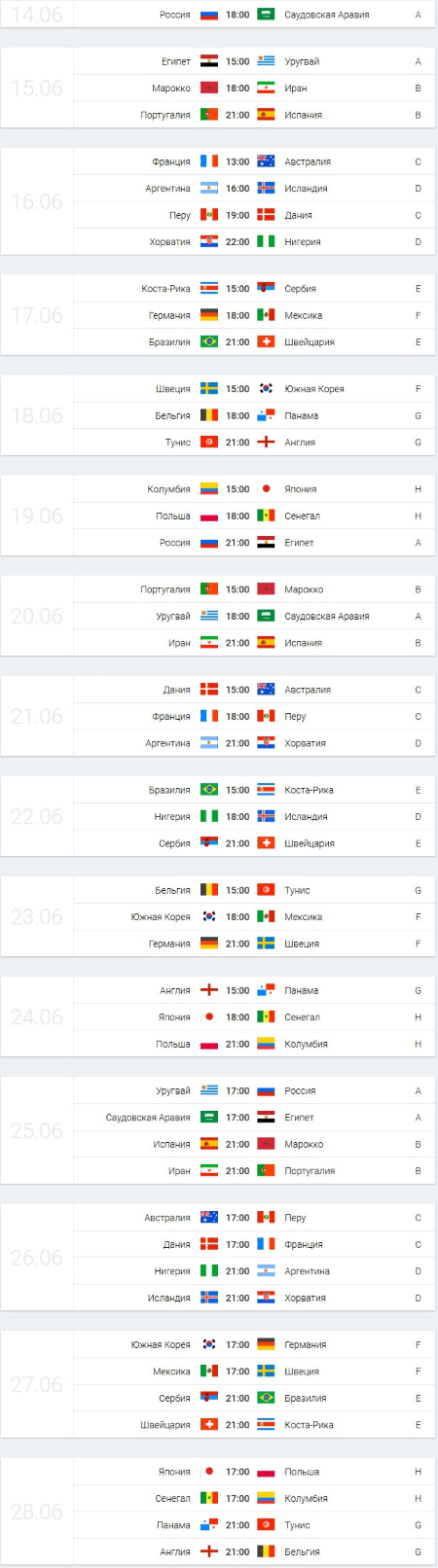Select group H label on Japan–Poland row
The height and width of the screenshot is (1568, 438).
click(x=419, y=1472)
